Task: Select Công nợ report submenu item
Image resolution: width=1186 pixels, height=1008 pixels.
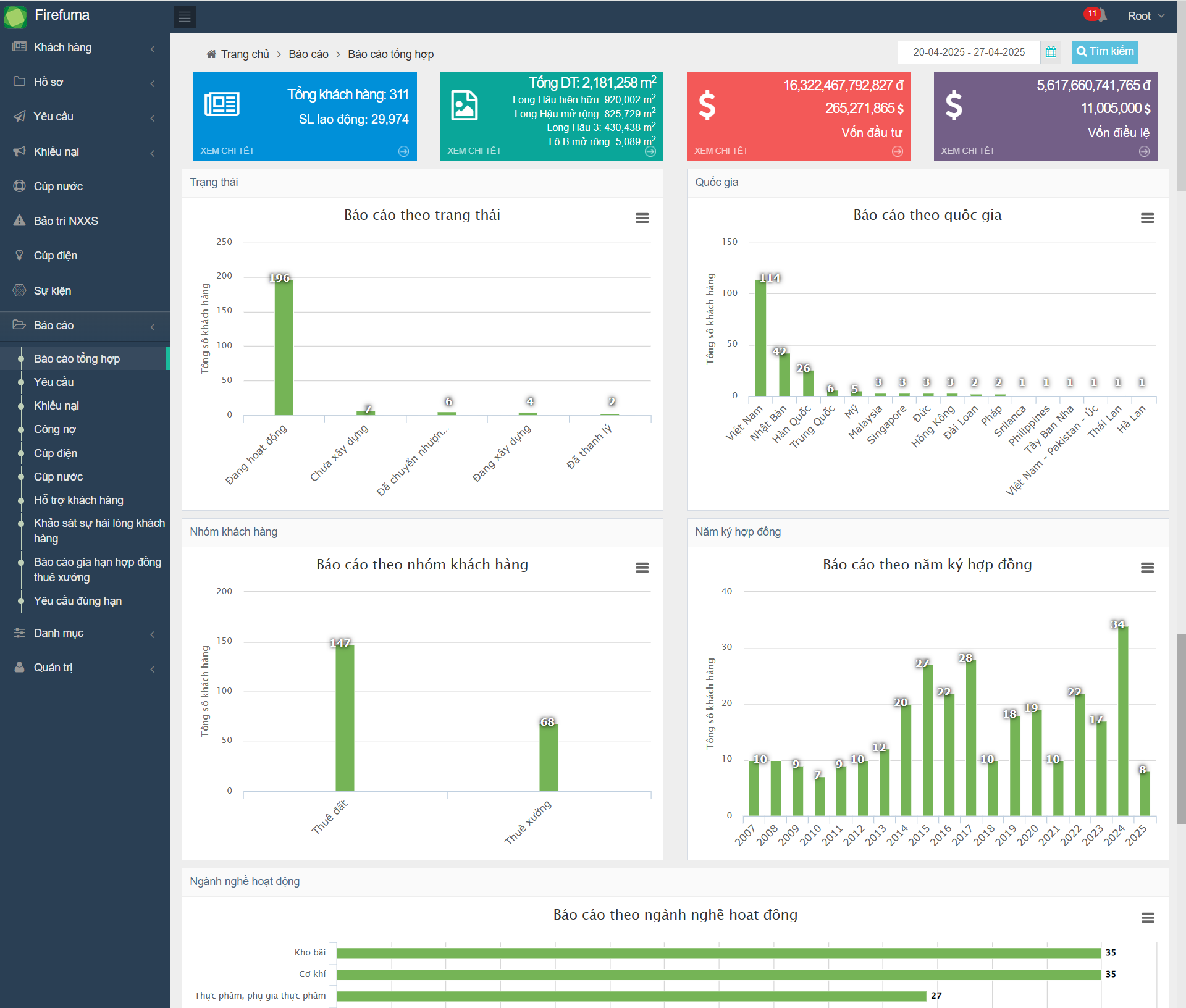Action: 55,429
